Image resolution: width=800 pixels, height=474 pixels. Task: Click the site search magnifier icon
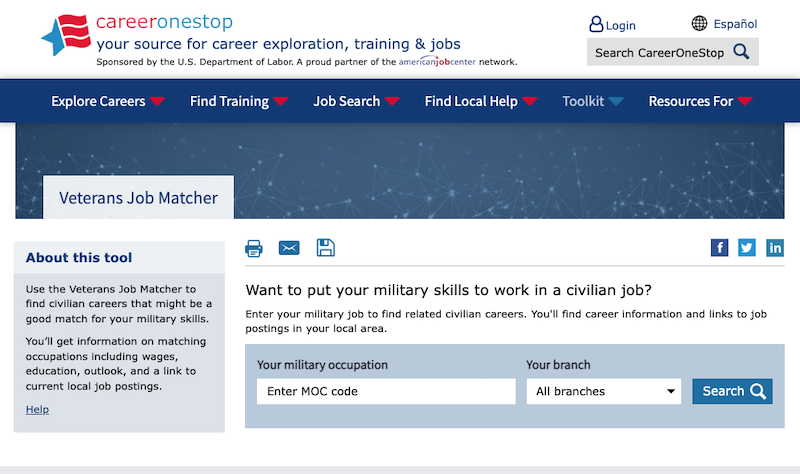coord(741,52)
